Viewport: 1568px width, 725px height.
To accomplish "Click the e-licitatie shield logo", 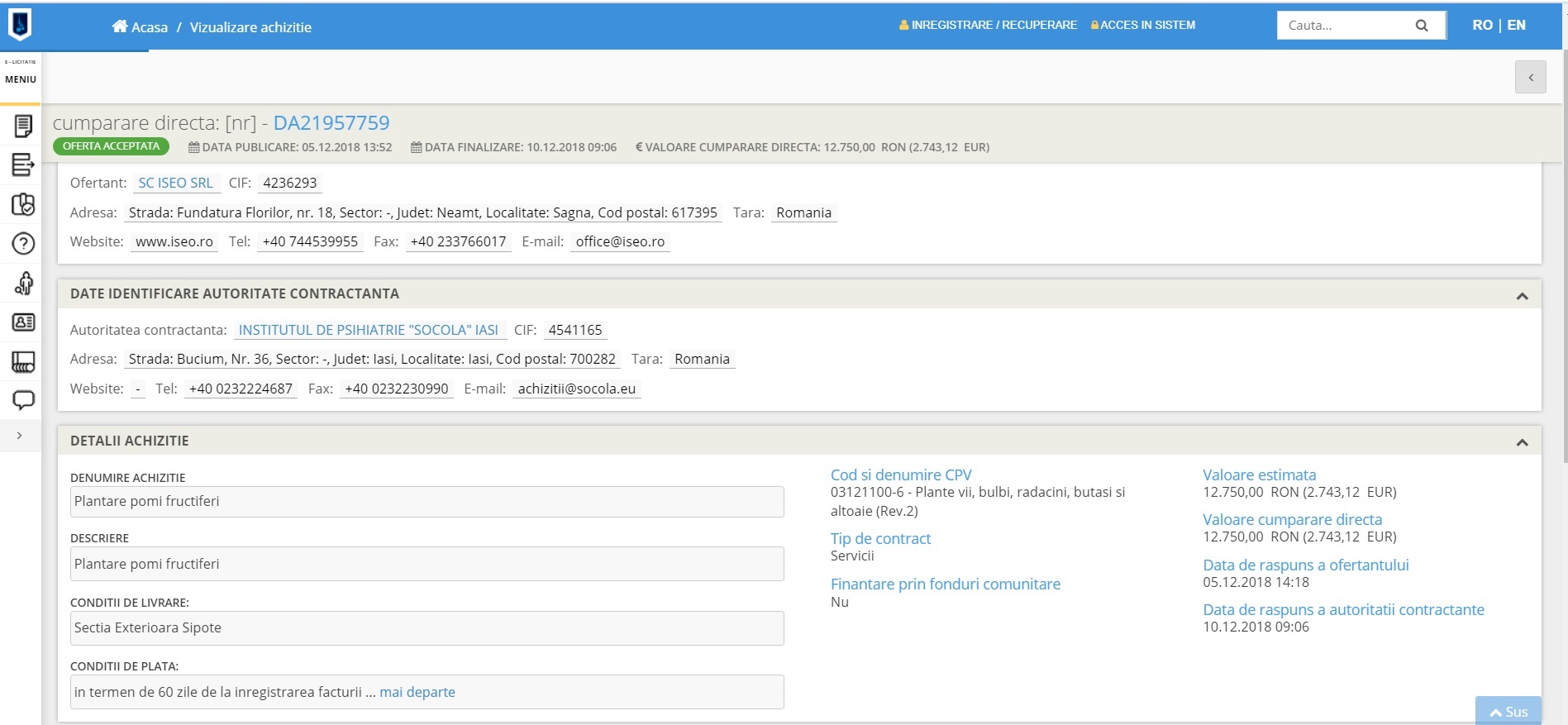I will pyautogui.click(x=20, y=25).
